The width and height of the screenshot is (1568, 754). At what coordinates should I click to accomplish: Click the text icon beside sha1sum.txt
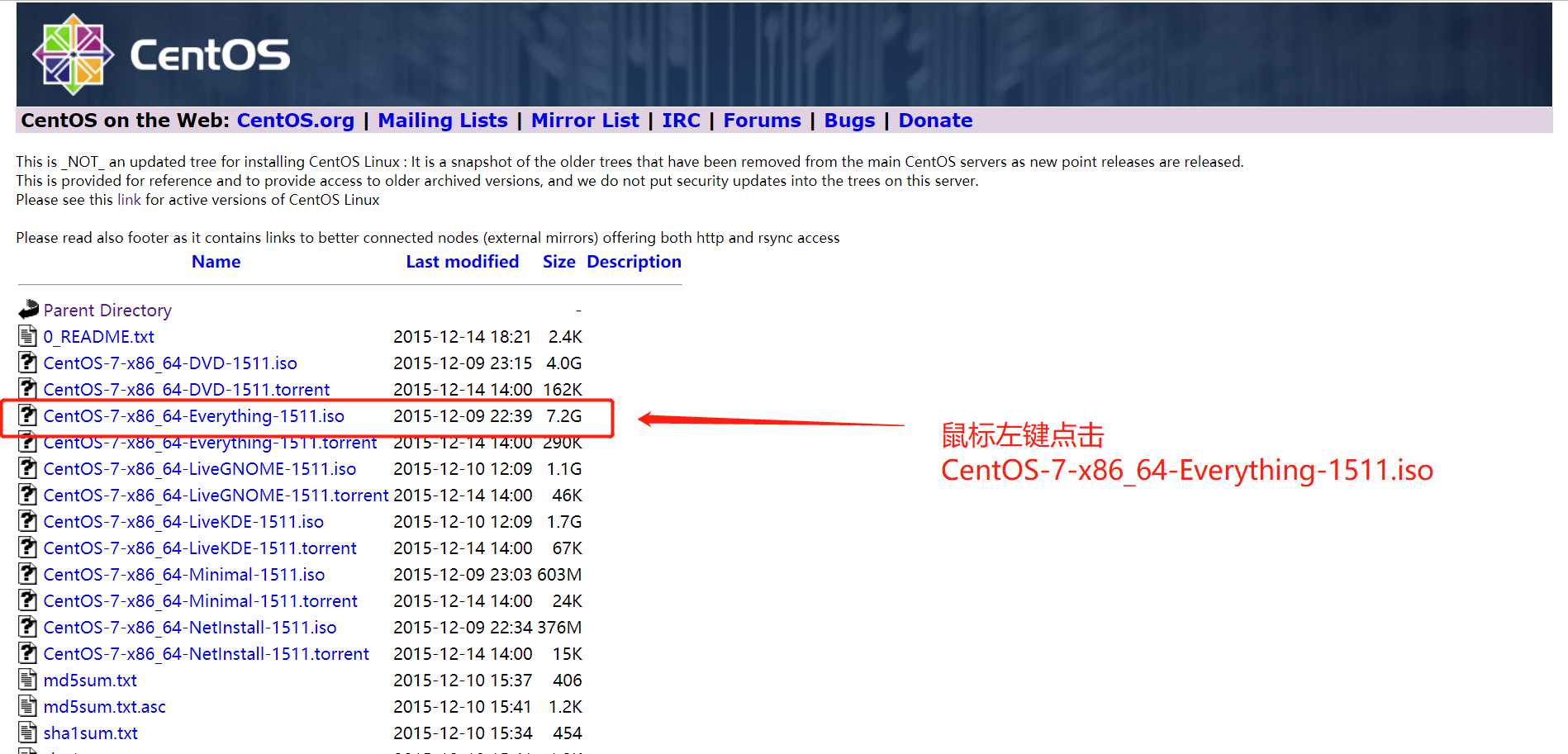pyautogui.click(x=28, y=733)
